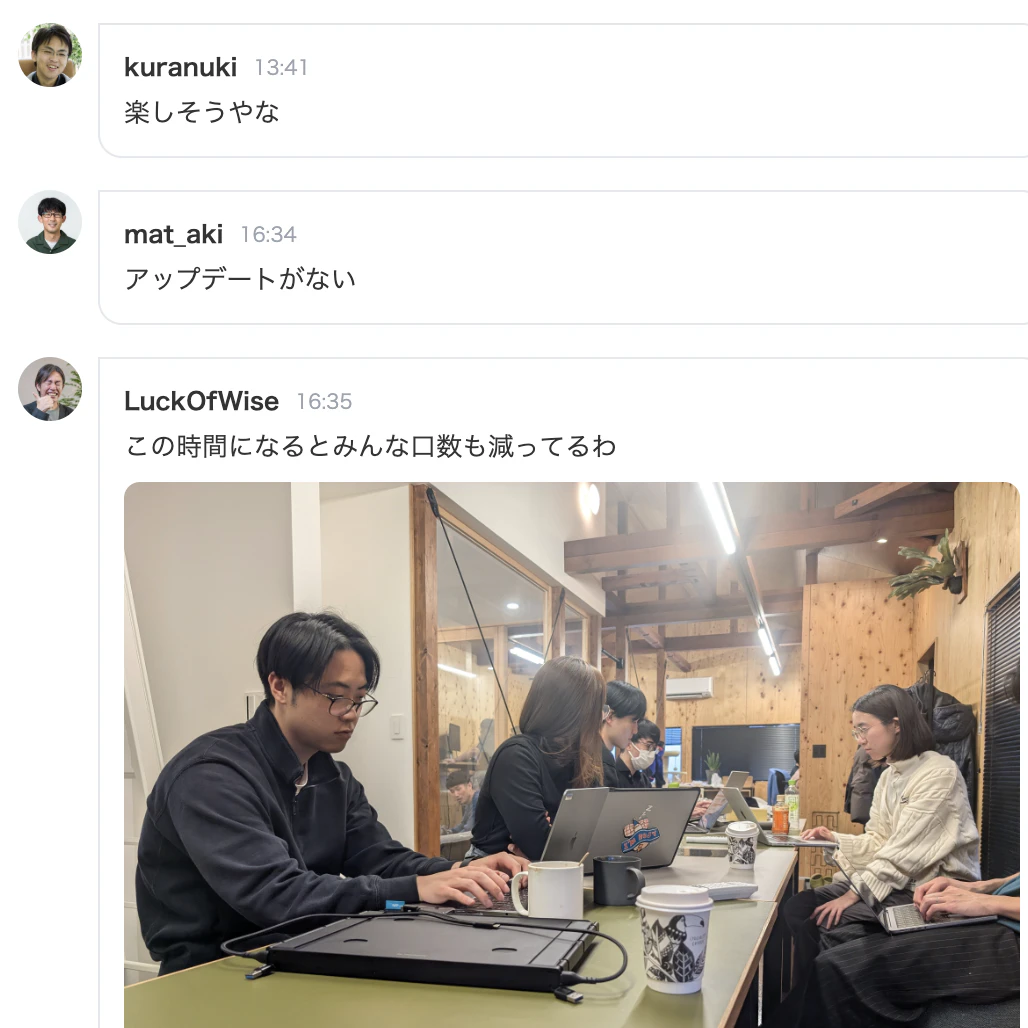Click the 16:34 message timestamp
Image resolution: width=1028 pixels, height=1028 pixels.
point(269,235)
